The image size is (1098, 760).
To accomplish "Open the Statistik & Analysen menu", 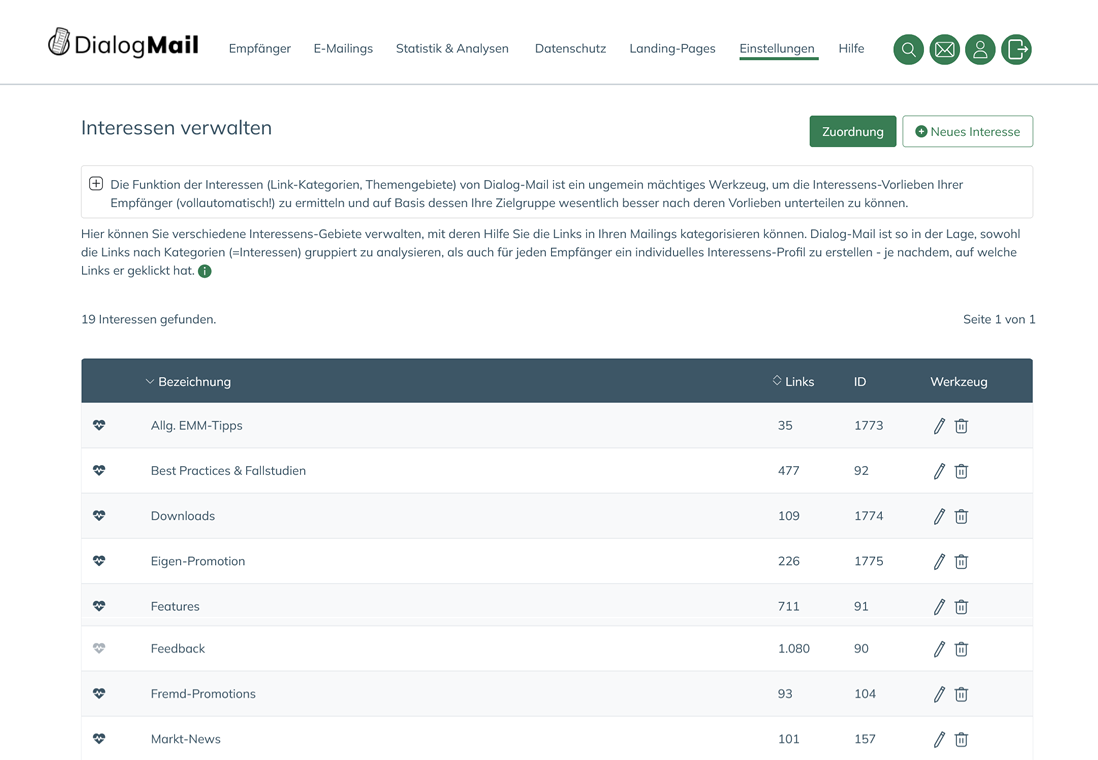I will tap(452, 48).
